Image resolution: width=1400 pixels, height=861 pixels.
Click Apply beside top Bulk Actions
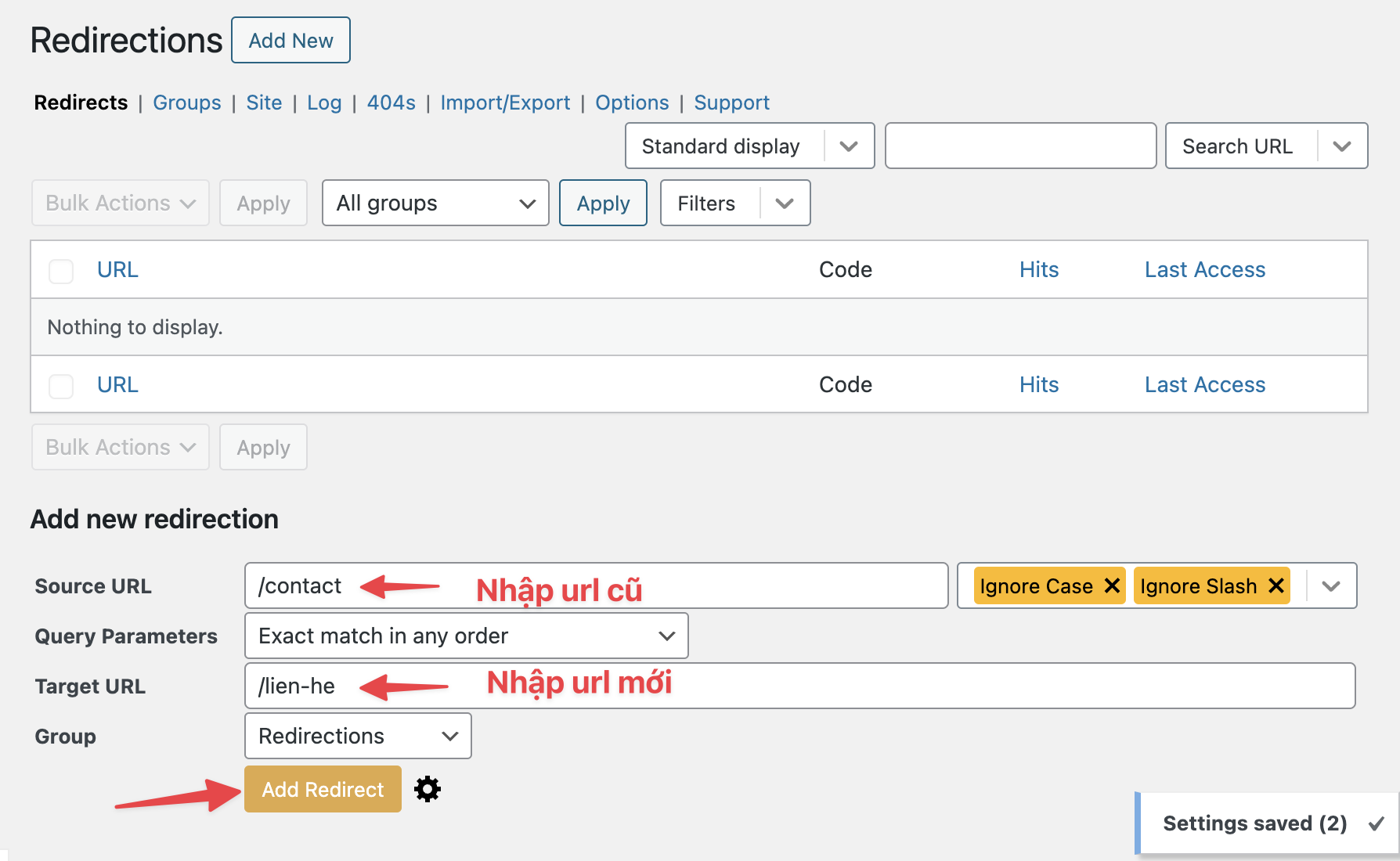click(263, 203)
